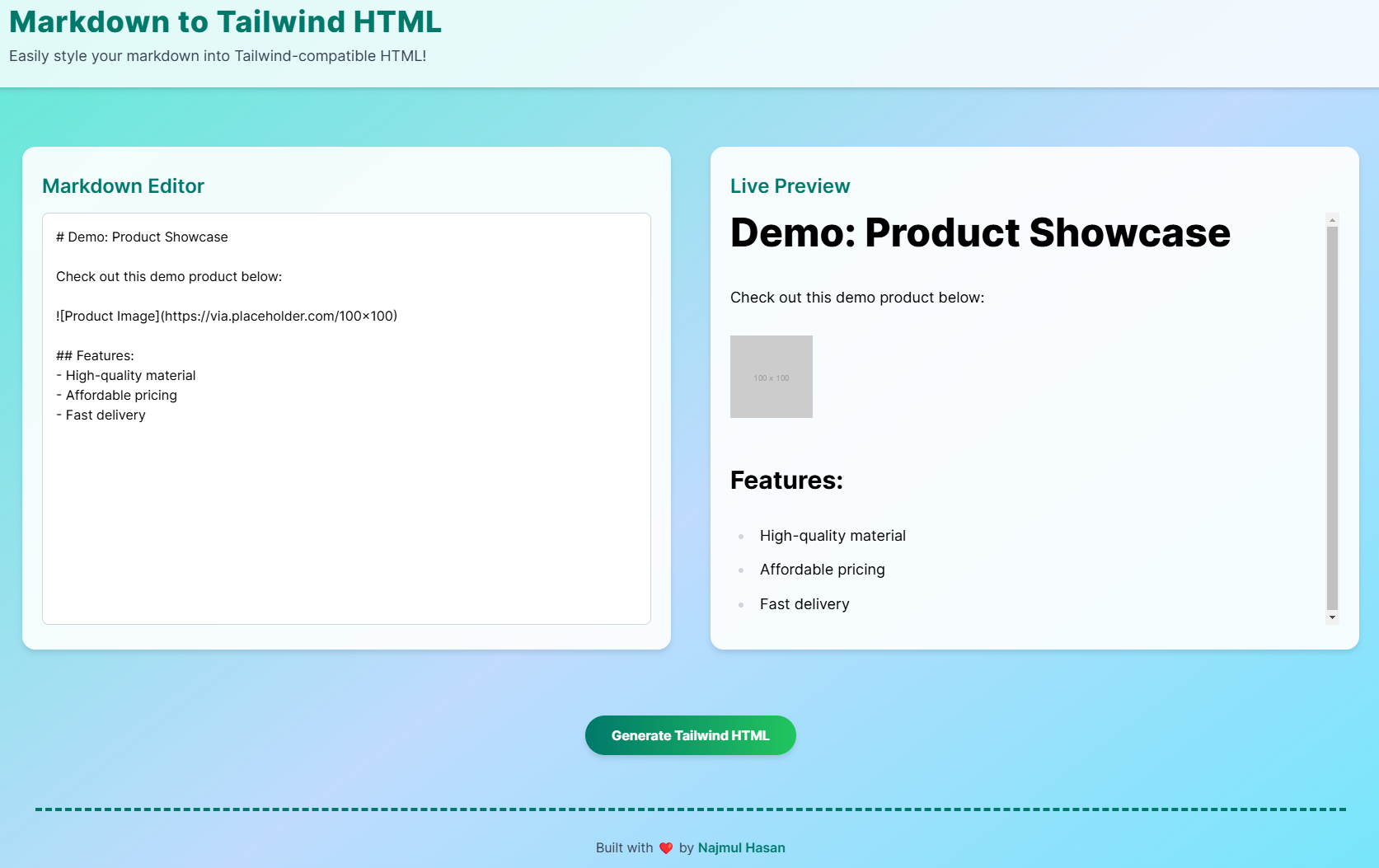This screenshot has width=1379, height=868.
Task: Click the 'Markdown Editor' panel heading
Action: tap(123, 186)
